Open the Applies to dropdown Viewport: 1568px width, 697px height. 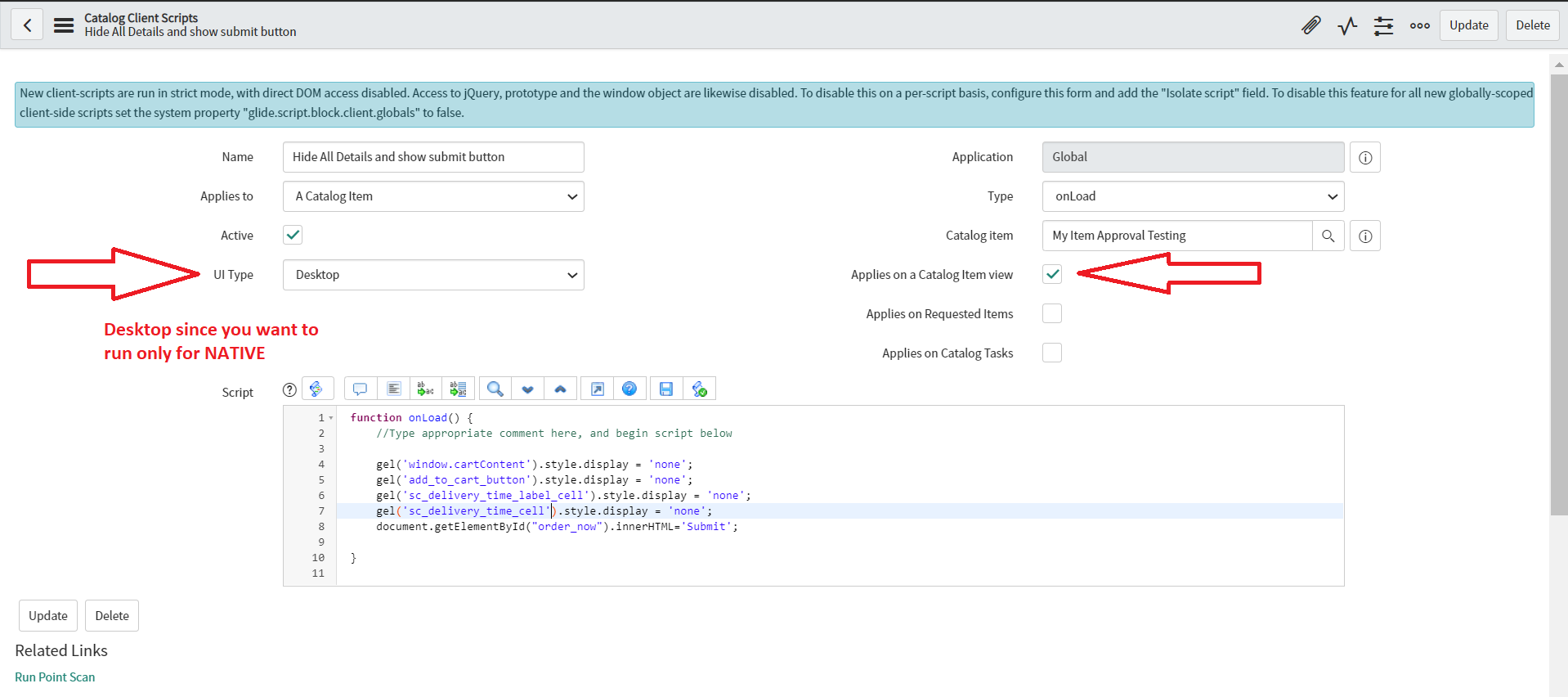click(433, 196)
